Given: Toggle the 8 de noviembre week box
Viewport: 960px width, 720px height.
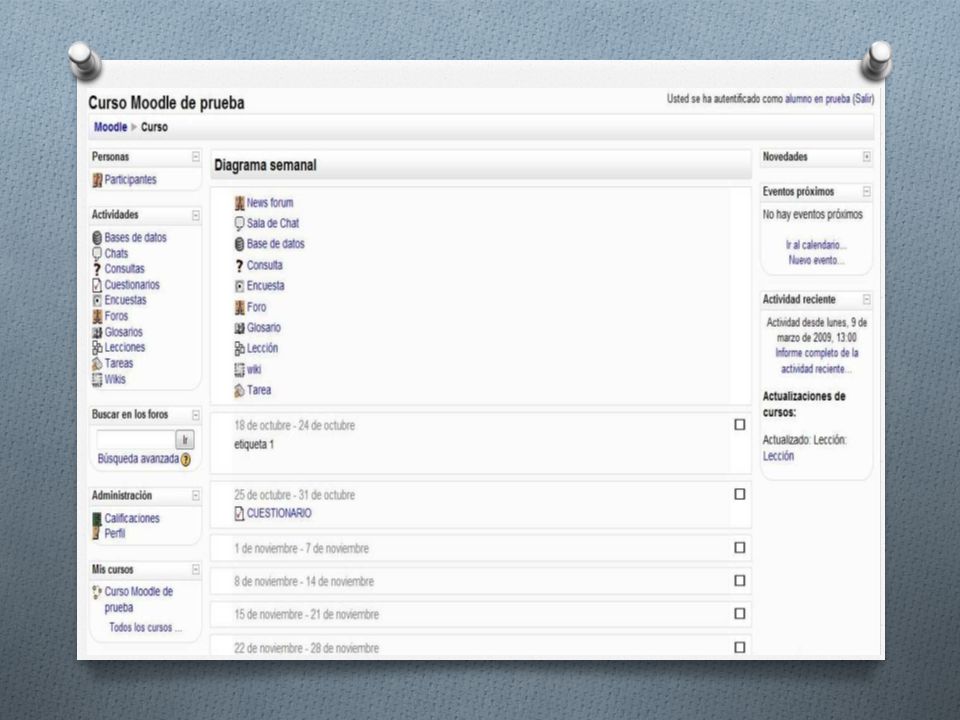Looking at the screenshot, I should [x=740, y=580].
